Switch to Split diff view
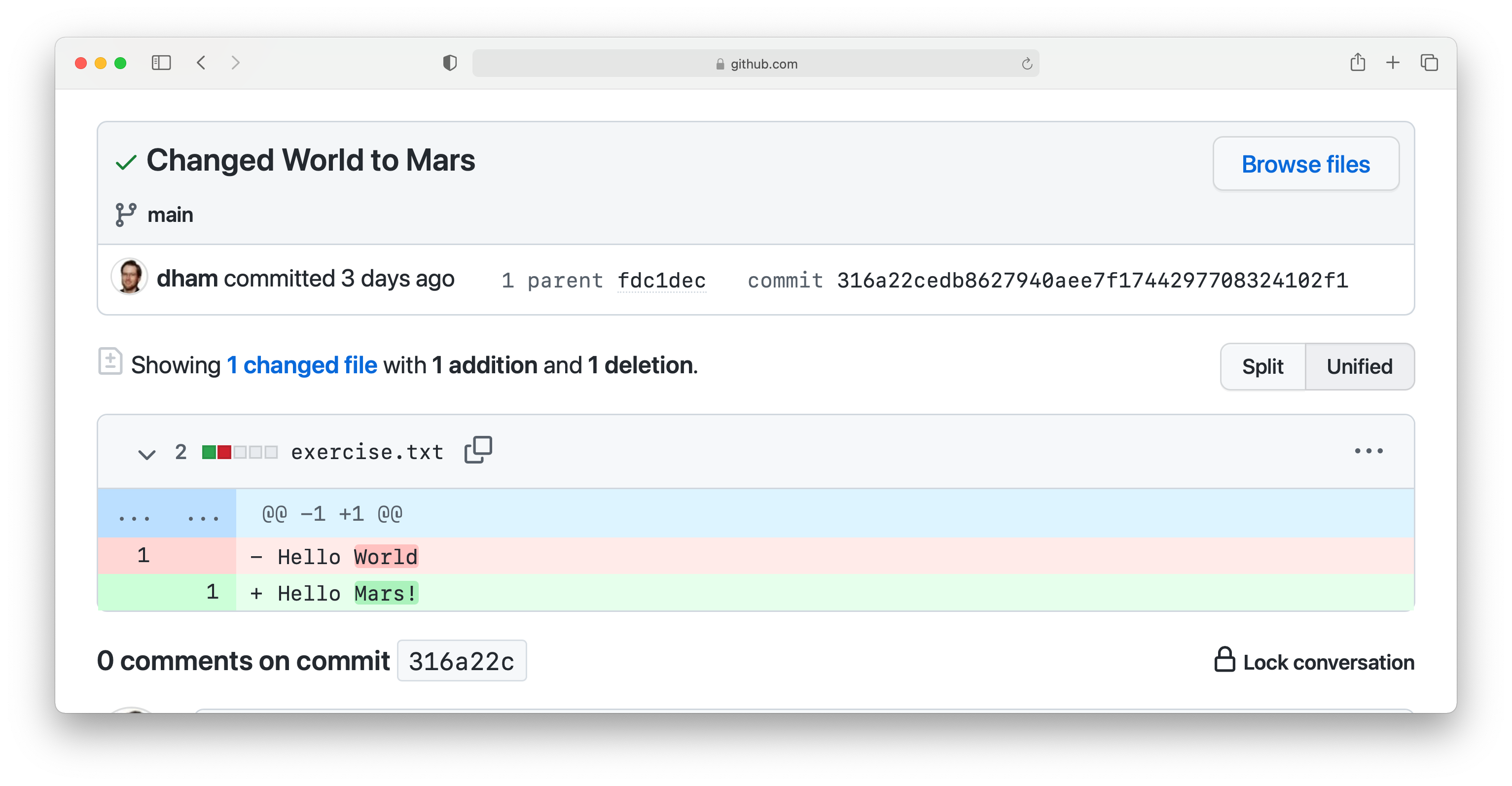 click(x=1263, y=366)
